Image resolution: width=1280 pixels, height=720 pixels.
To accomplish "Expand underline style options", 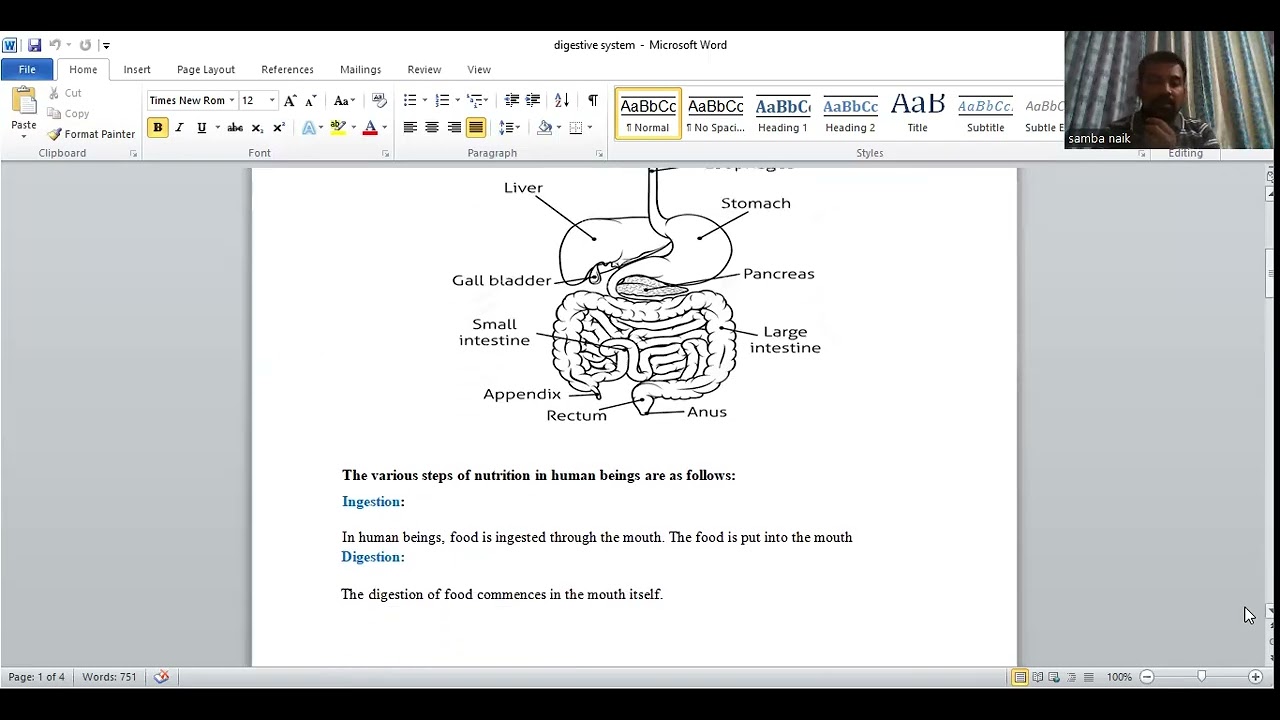I will coord(217,127).
